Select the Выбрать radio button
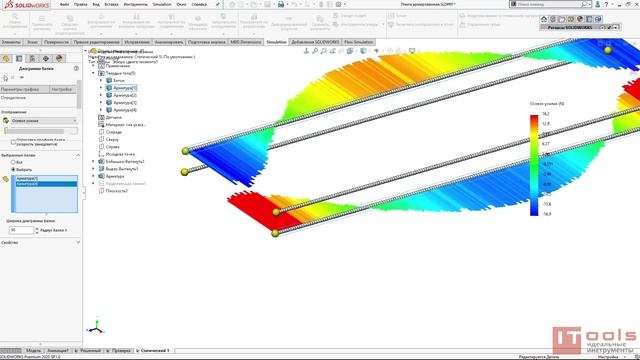 coord(13,169)
